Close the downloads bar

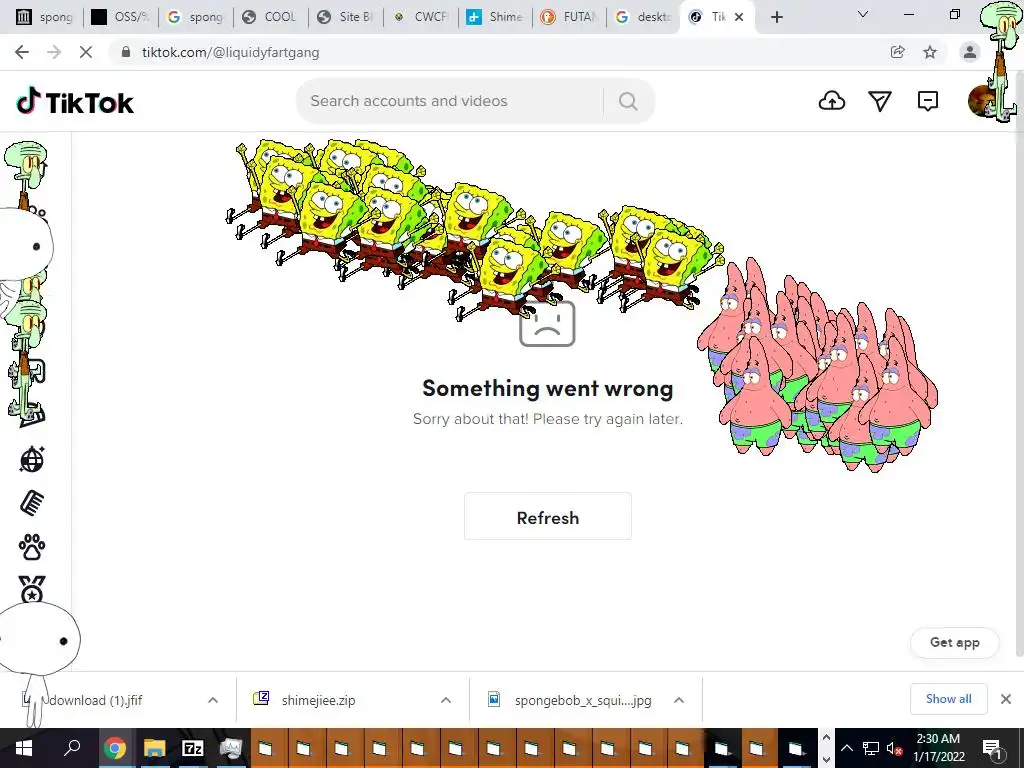click(1006, 699)
